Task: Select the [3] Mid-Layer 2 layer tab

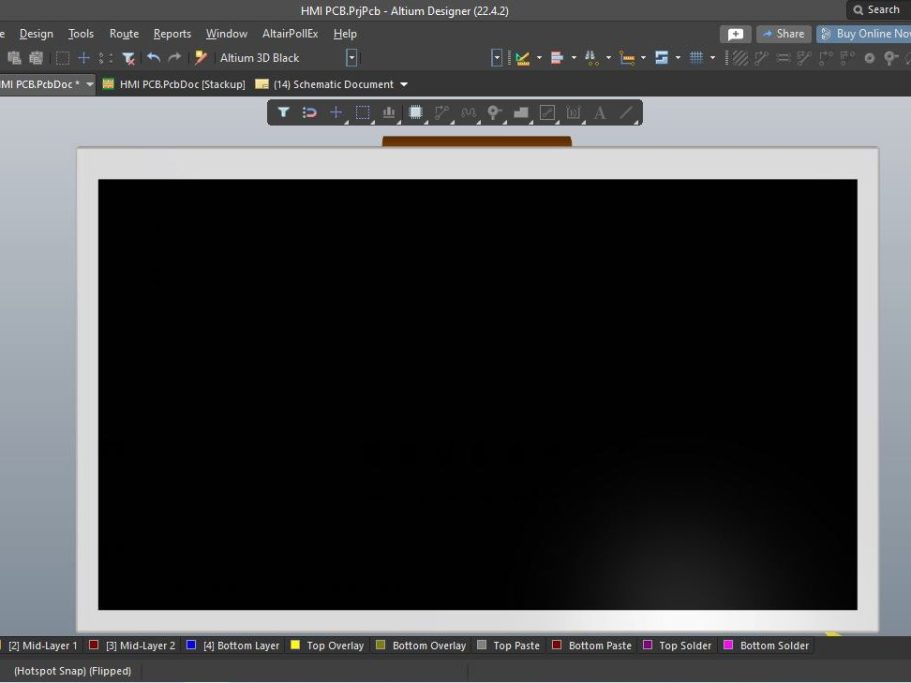Action: pyautogui.click(x=132, y=645)
